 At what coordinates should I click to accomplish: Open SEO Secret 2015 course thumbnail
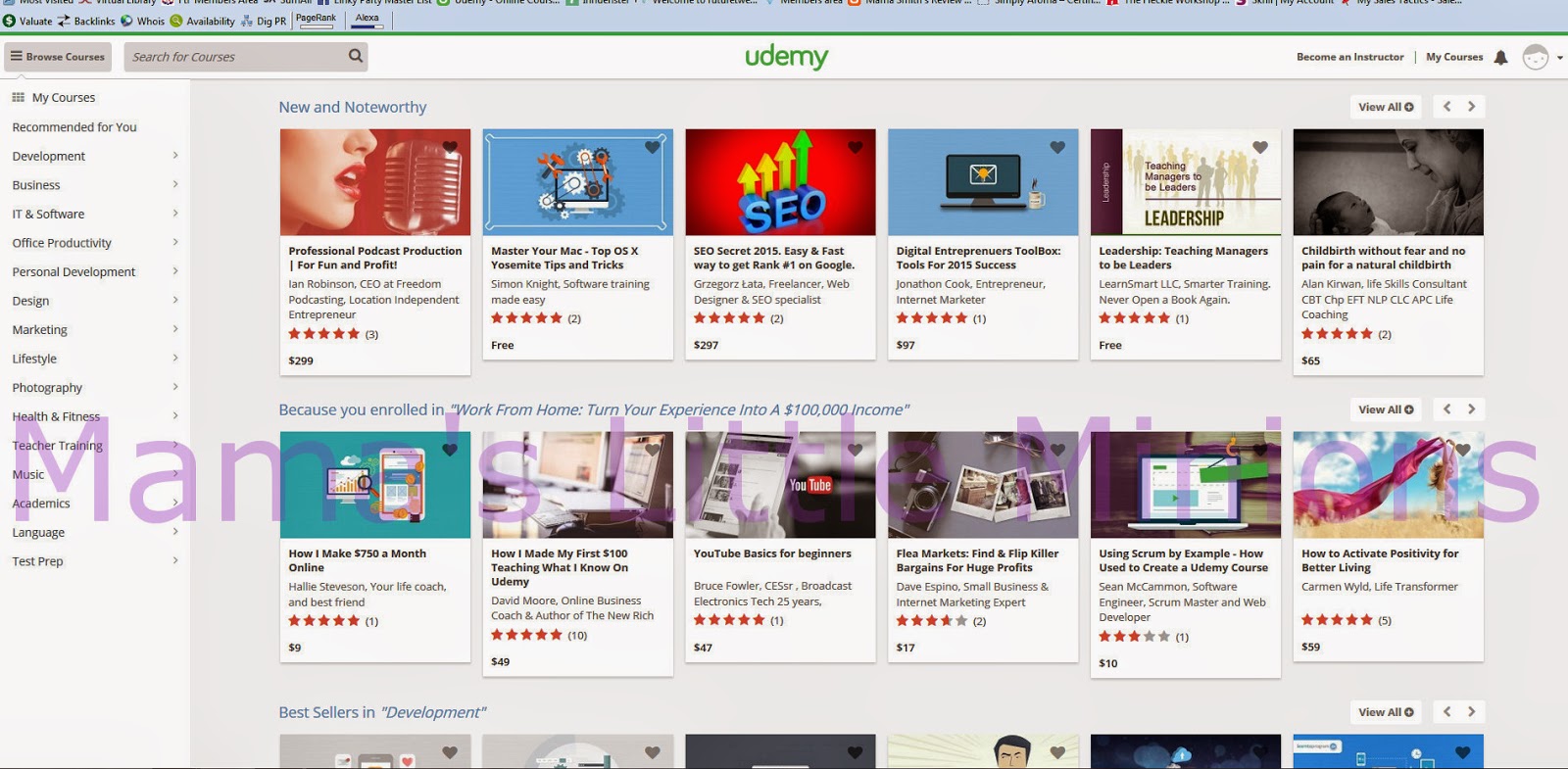pyautogui.click(x=780, y=182)
